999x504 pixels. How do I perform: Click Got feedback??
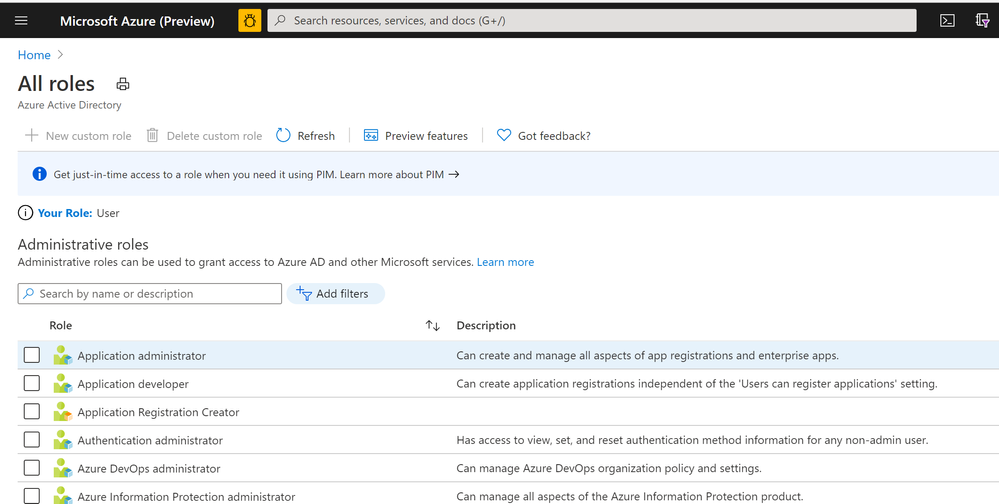click(x=543, y=136)
